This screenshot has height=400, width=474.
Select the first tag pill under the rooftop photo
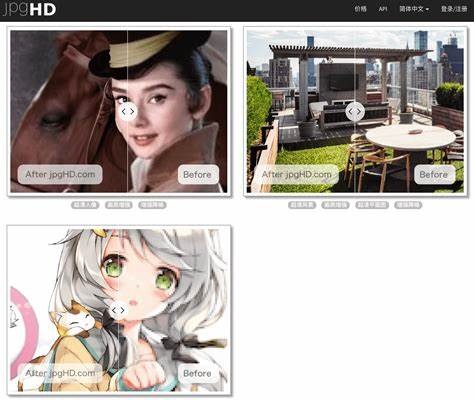(302, 205)
